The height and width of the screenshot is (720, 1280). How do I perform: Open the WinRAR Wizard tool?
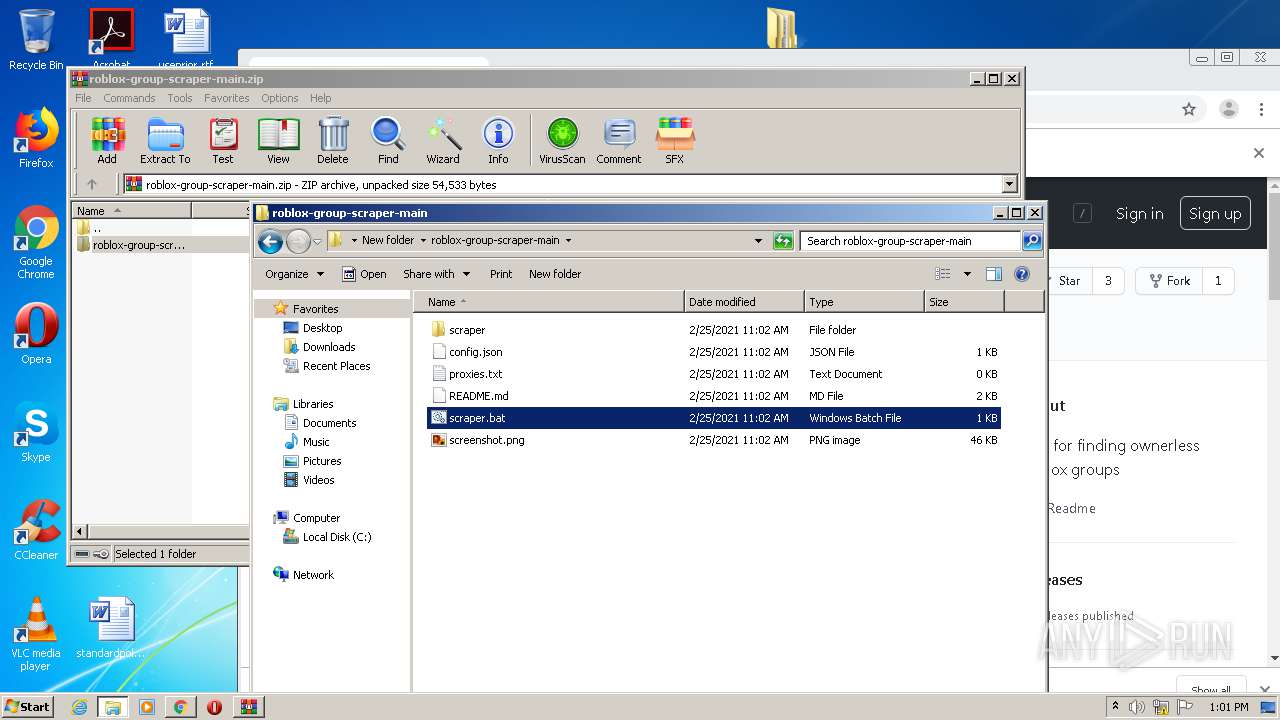443,141
